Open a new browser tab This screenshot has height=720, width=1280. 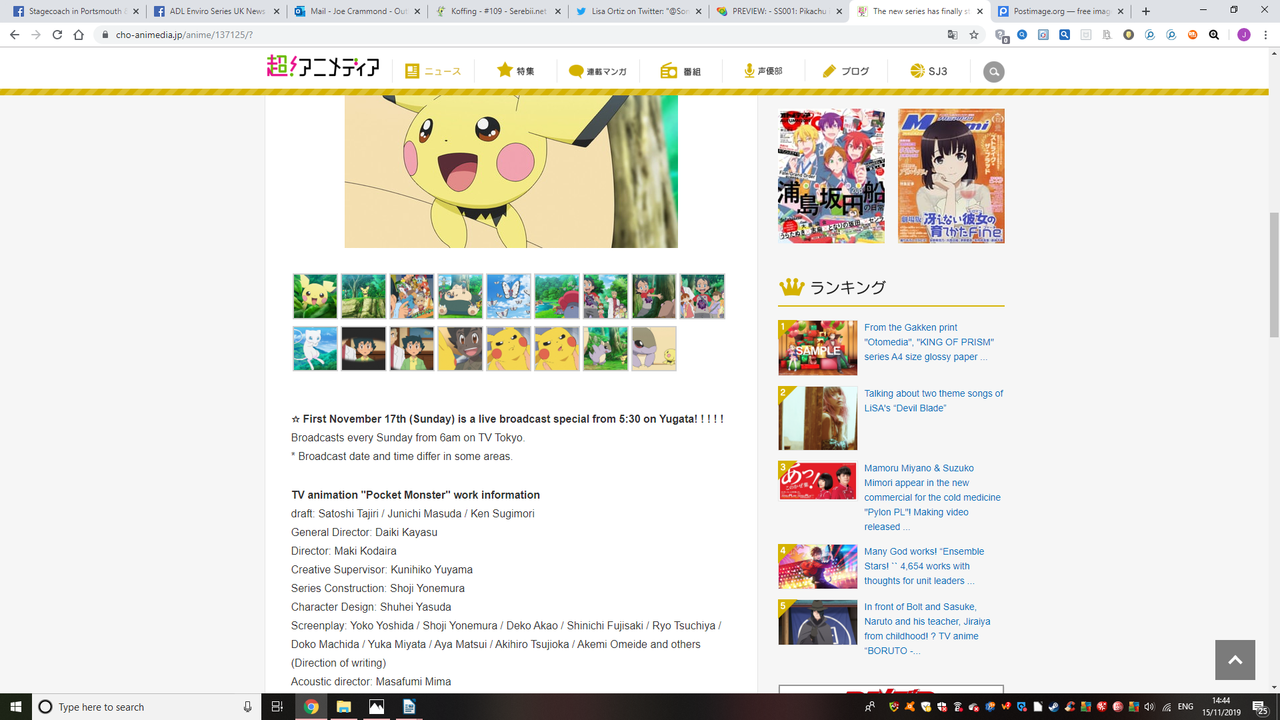[1145, 11]
